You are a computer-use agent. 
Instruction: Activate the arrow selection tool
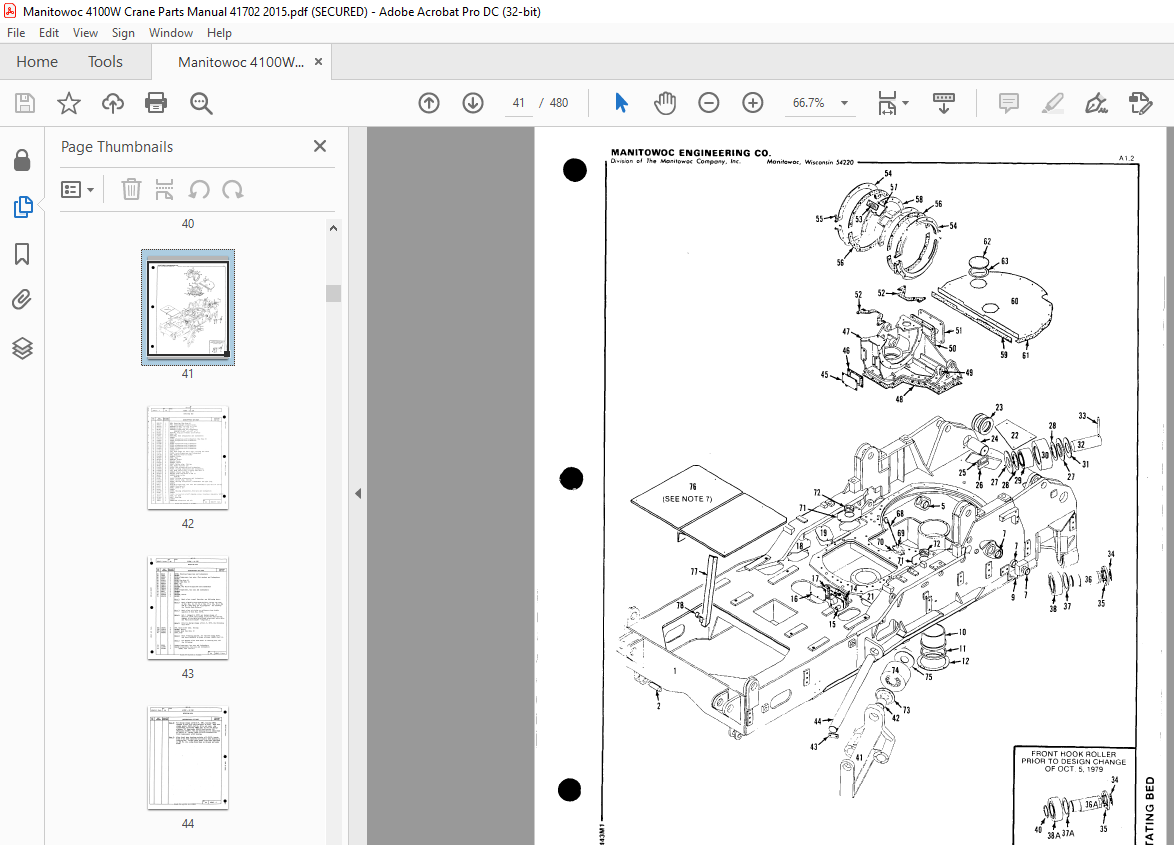(x=621, y=103)
